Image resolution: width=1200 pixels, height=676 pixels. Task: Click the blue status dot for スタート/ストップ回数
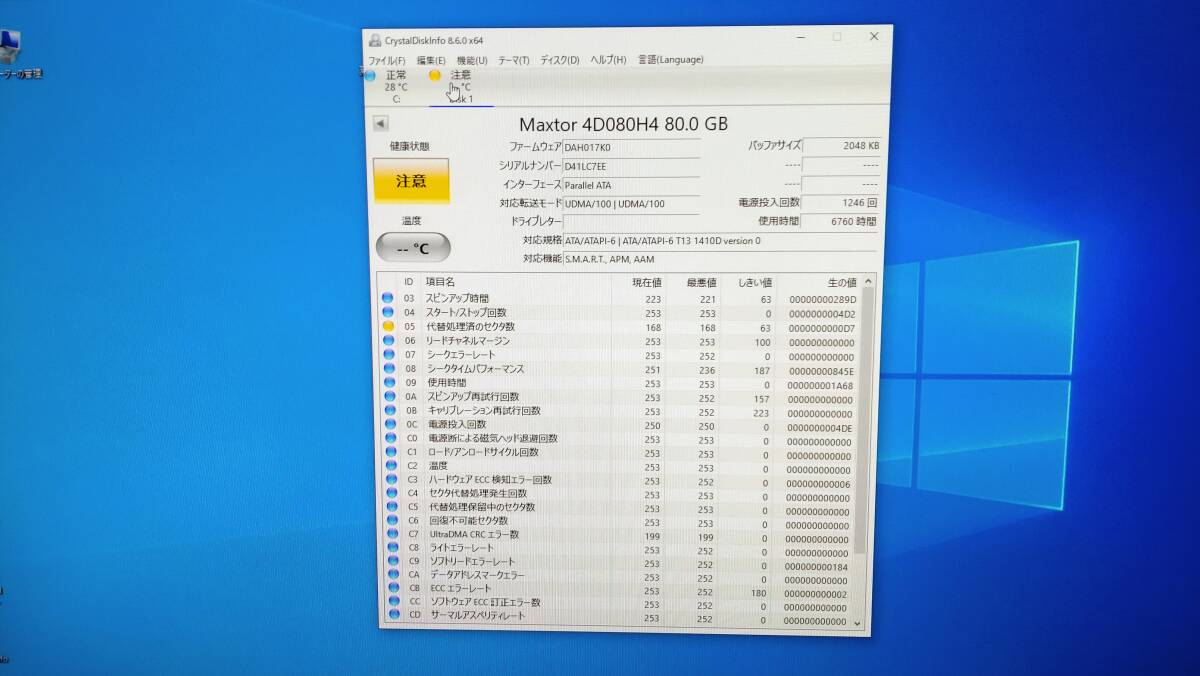point(387,312)
